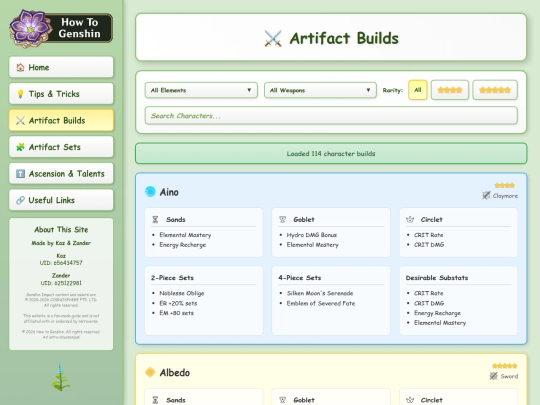This screenshot has height=405, width=540.
Task: Click the up-arrow icon beside Ascension & Talents
Action: (x=20, y=174)
